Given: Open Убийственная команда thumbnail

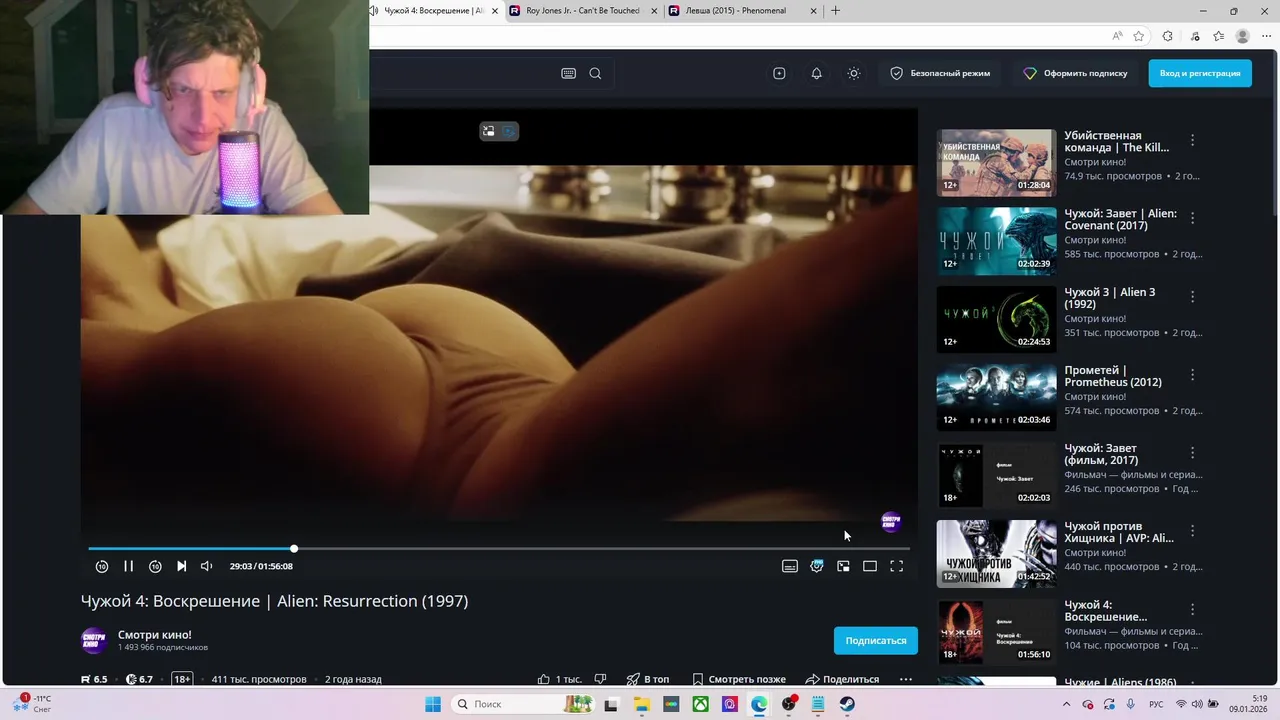Looking at the screenshot, I should point(996,162).
